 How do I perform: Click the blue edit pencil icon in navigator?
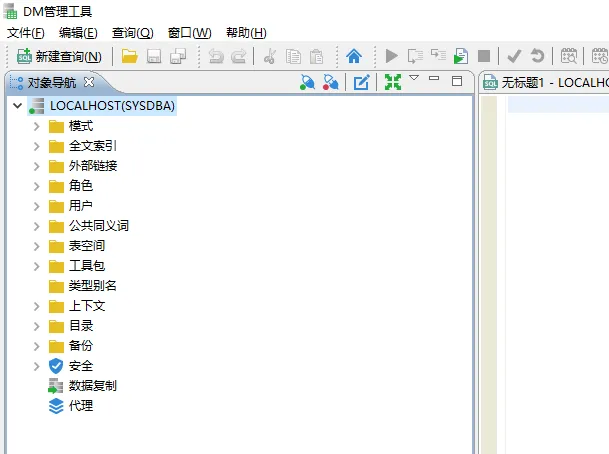[361, 82]
